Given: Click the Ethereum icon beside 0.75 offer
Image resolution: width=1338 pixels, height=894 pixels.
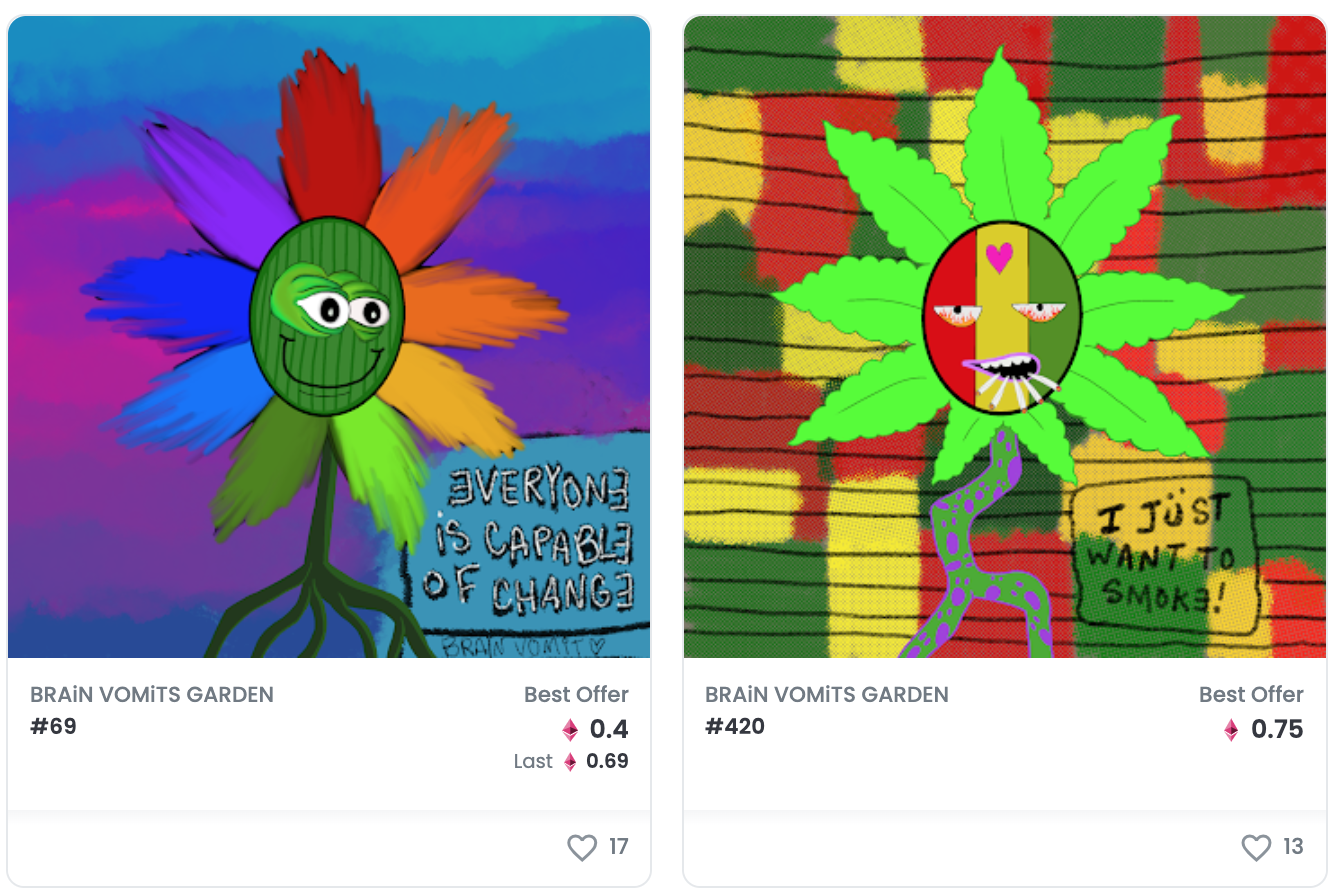Looking at the screenshot, I should click(1231, 730).
